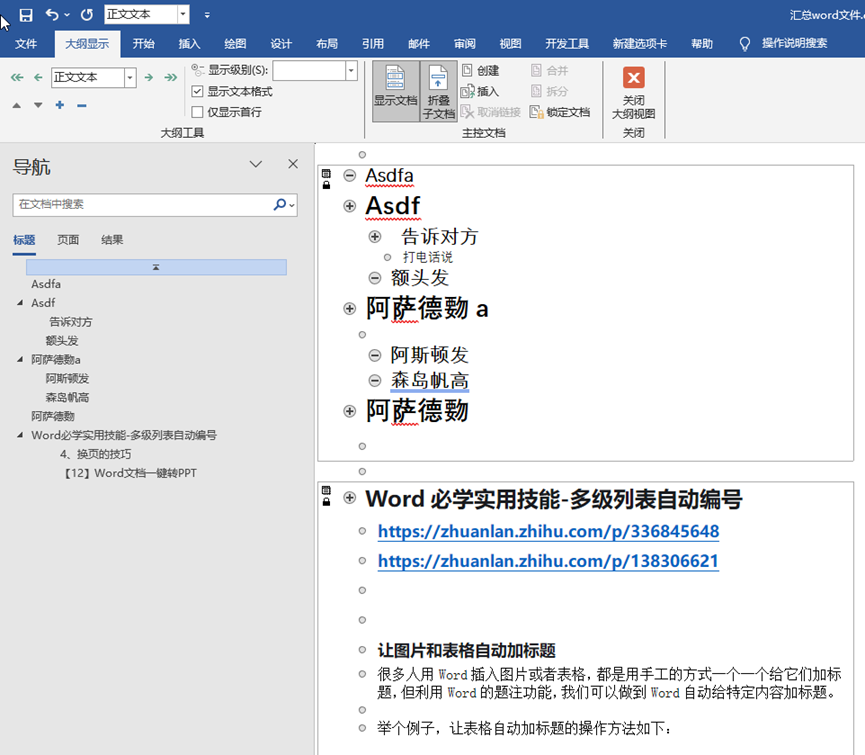Demote to body text double-right arrow
865x755 pixels.
tap(170, 77)
